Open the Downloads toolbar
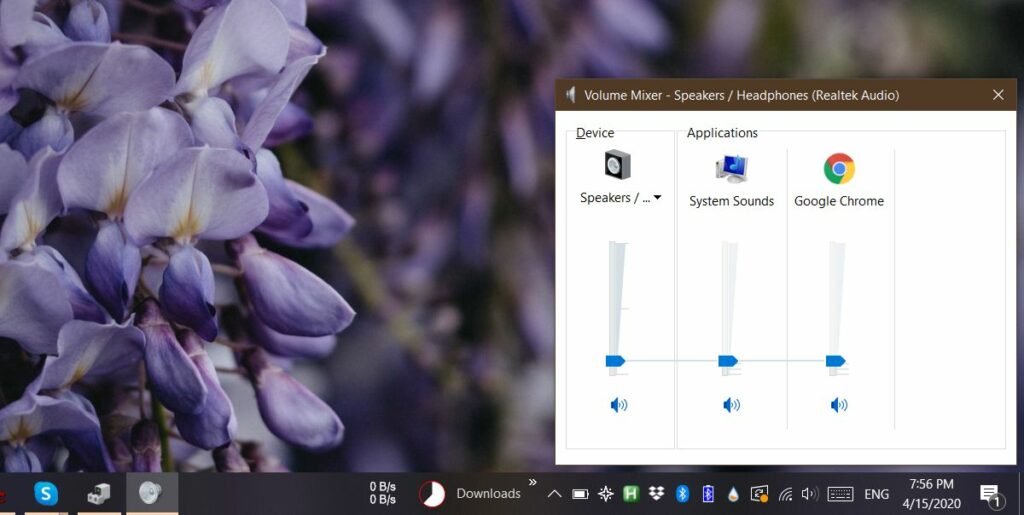Viewport: 1024px width, 515px height. pos(488,494)
